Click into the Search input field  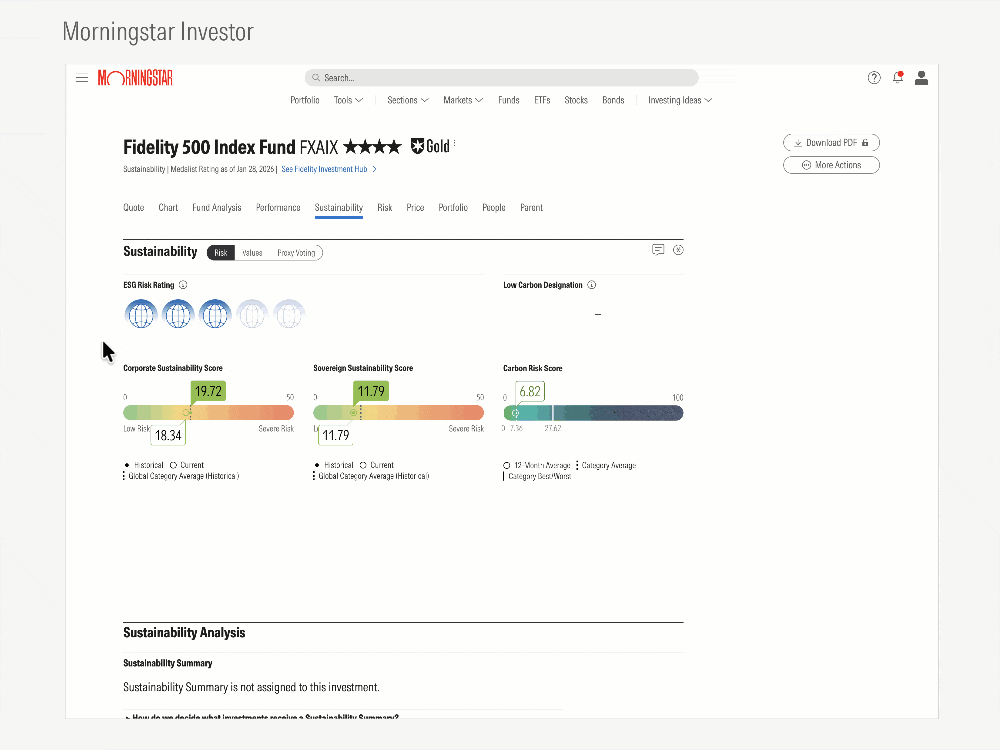click(x=501, y=78)
